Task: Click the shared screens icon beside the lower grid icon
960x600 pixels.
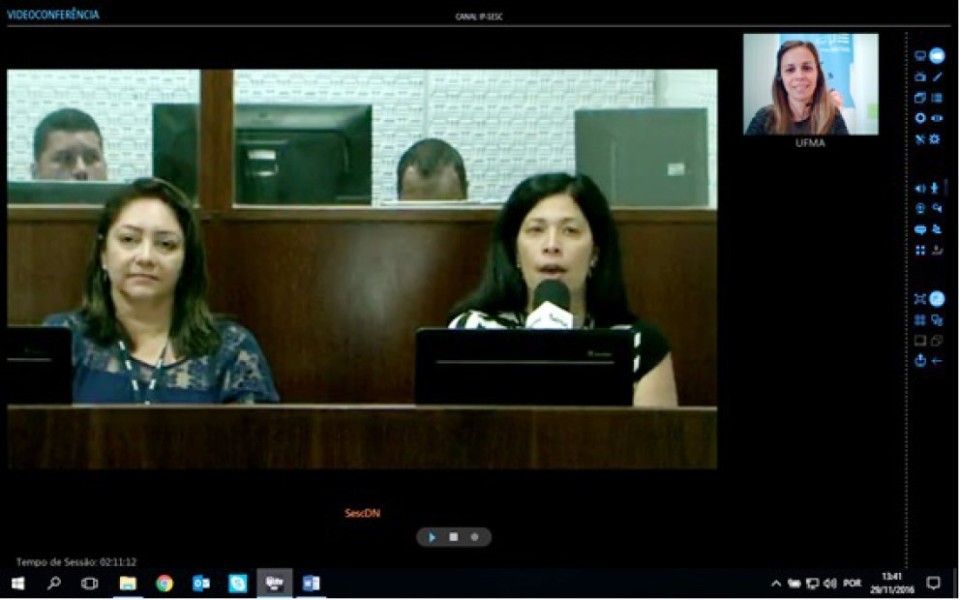Action: click(x=937, y=320)
